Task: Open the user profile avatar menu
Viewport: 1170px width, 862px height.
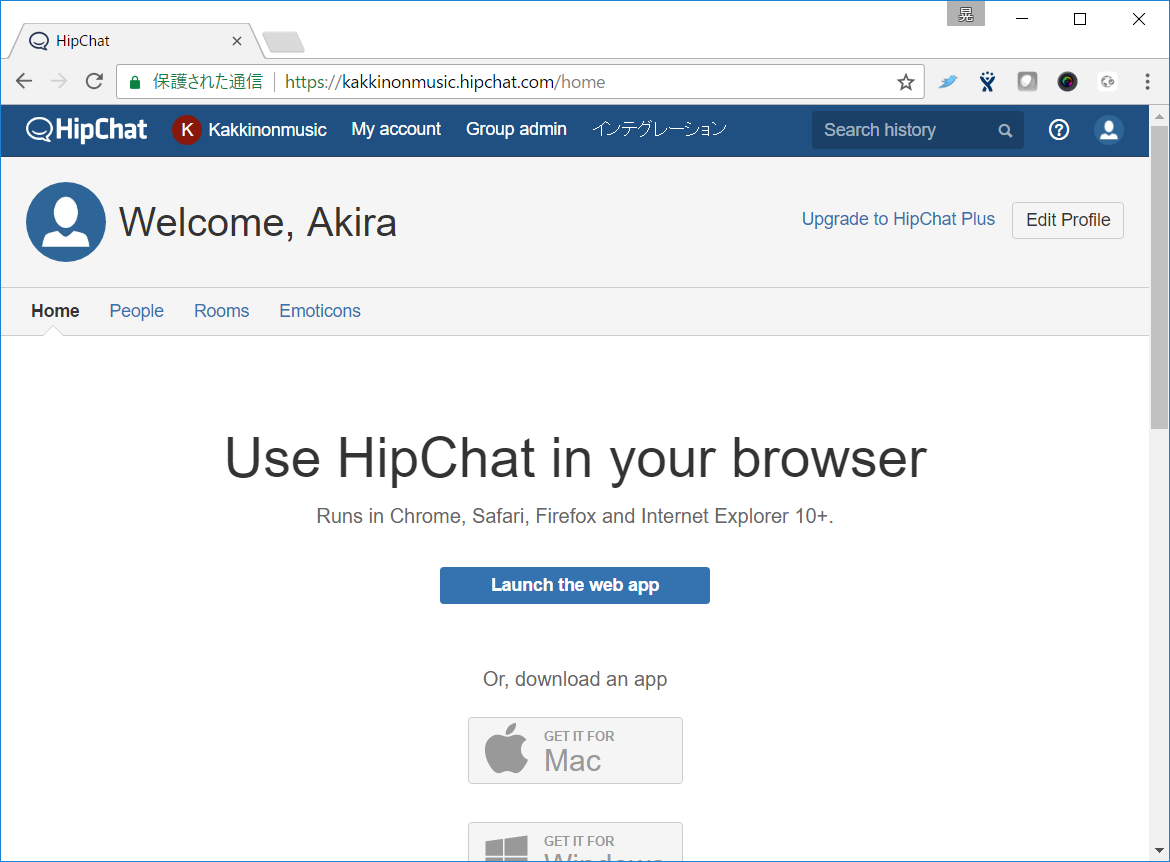Action: click(1109, 130)
